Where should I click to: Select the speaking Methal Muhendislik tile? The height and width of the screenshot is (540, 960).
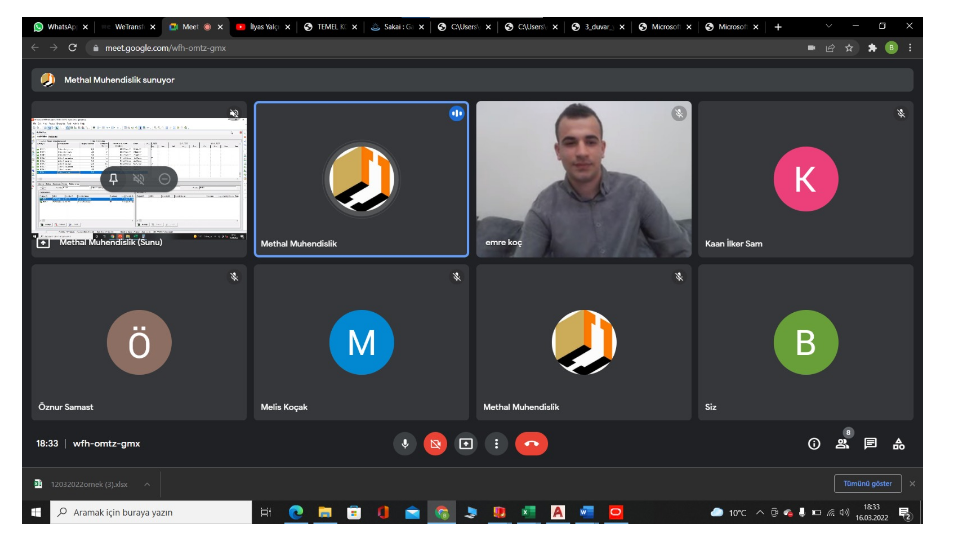click(x=361, y=179)
